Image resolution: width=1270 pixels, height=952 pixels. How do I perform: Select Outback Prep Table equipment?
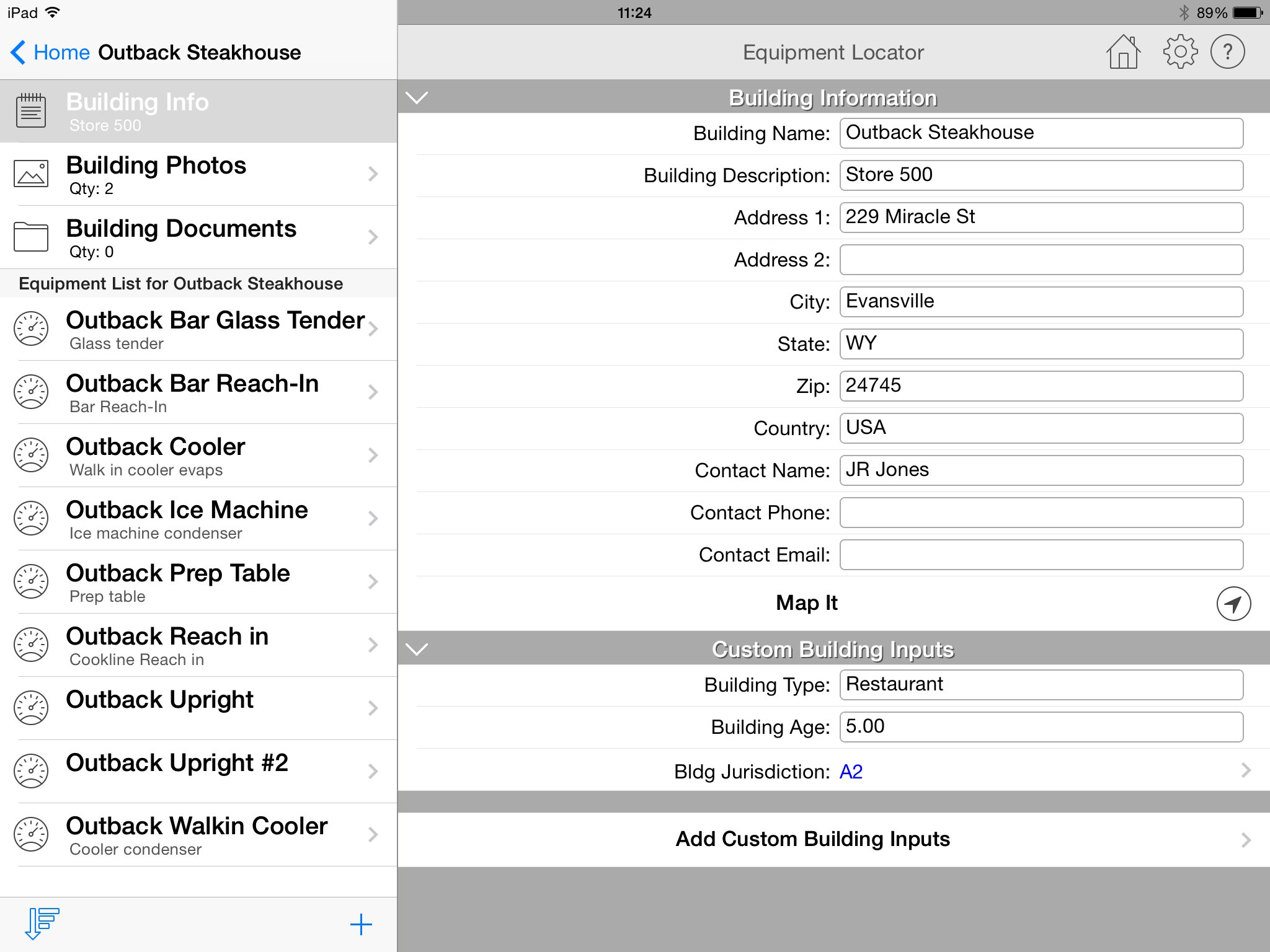click(198, 582)
